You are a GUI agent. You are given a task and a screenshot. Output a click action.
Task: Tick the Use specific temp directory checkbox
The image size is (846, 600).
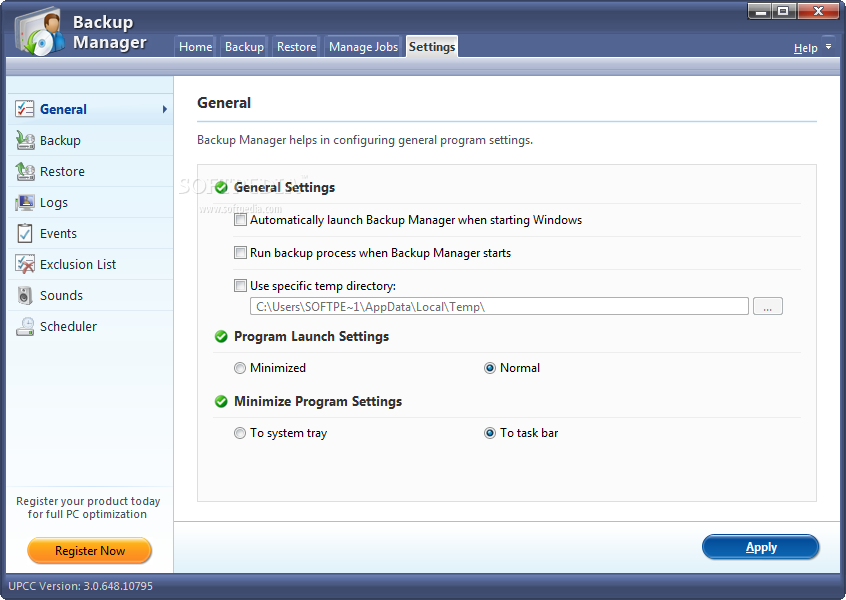click(240, 285)
